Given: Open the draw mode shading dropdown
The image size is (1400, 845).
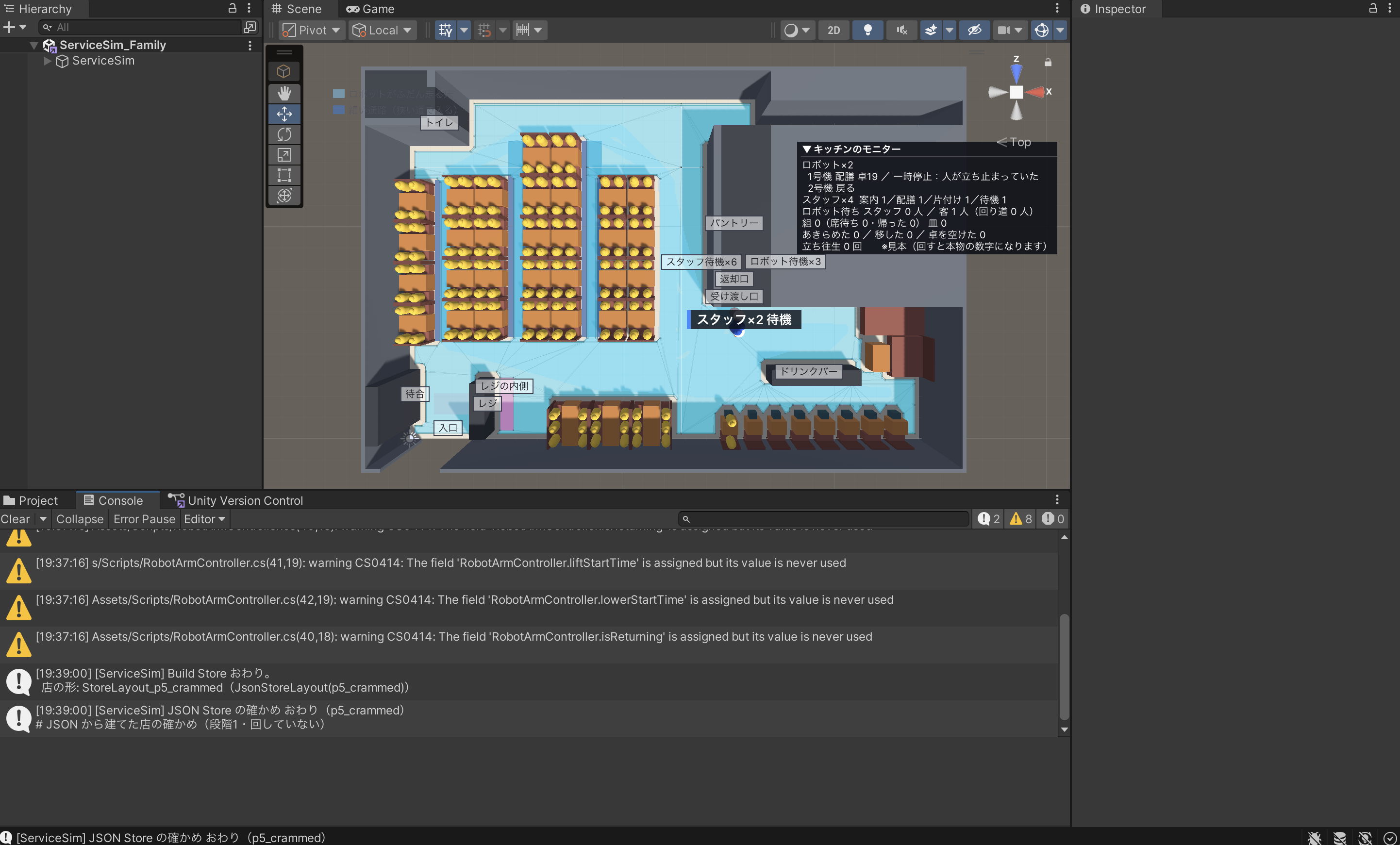Looking at the screenshot, I should coord(797,30).
